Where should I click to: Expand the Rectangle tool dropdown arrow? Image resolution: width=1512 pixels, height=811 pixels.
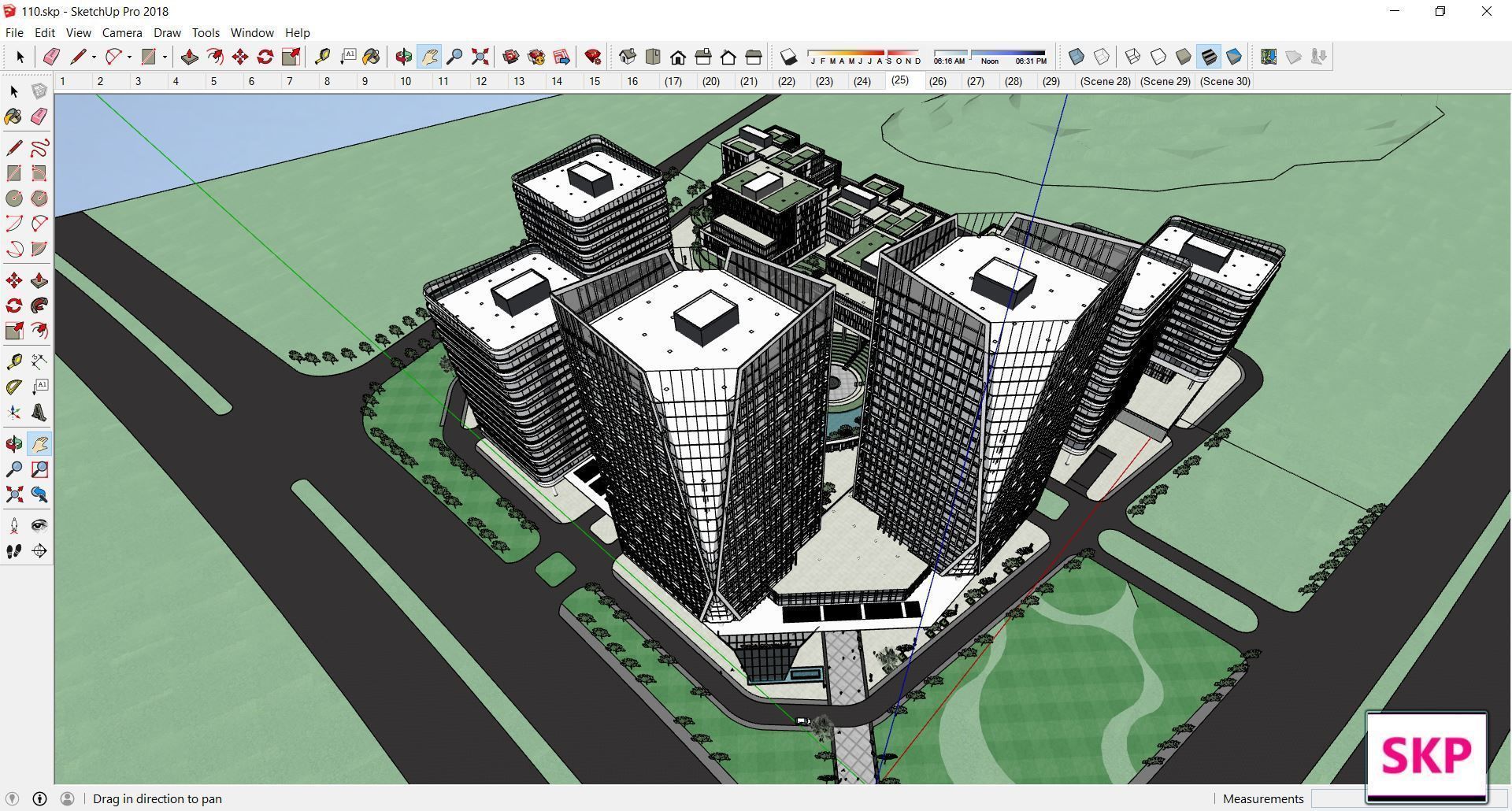[165, 57]
